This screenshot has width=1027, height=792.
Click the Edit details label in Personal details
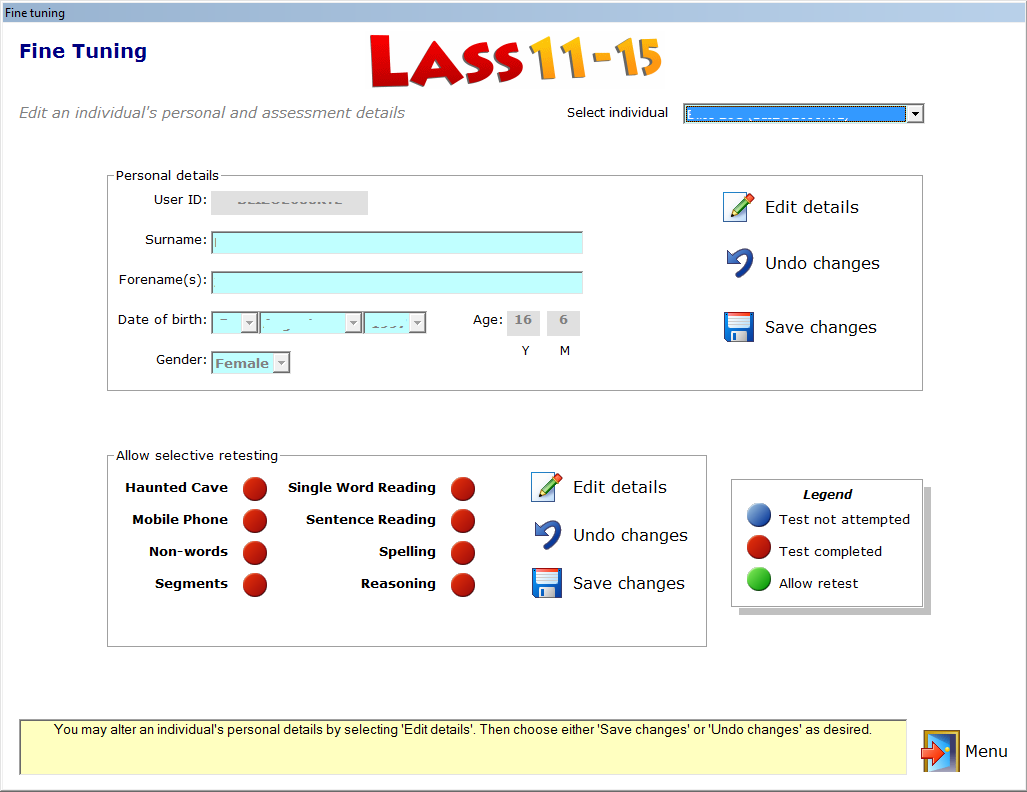[812, 208]
